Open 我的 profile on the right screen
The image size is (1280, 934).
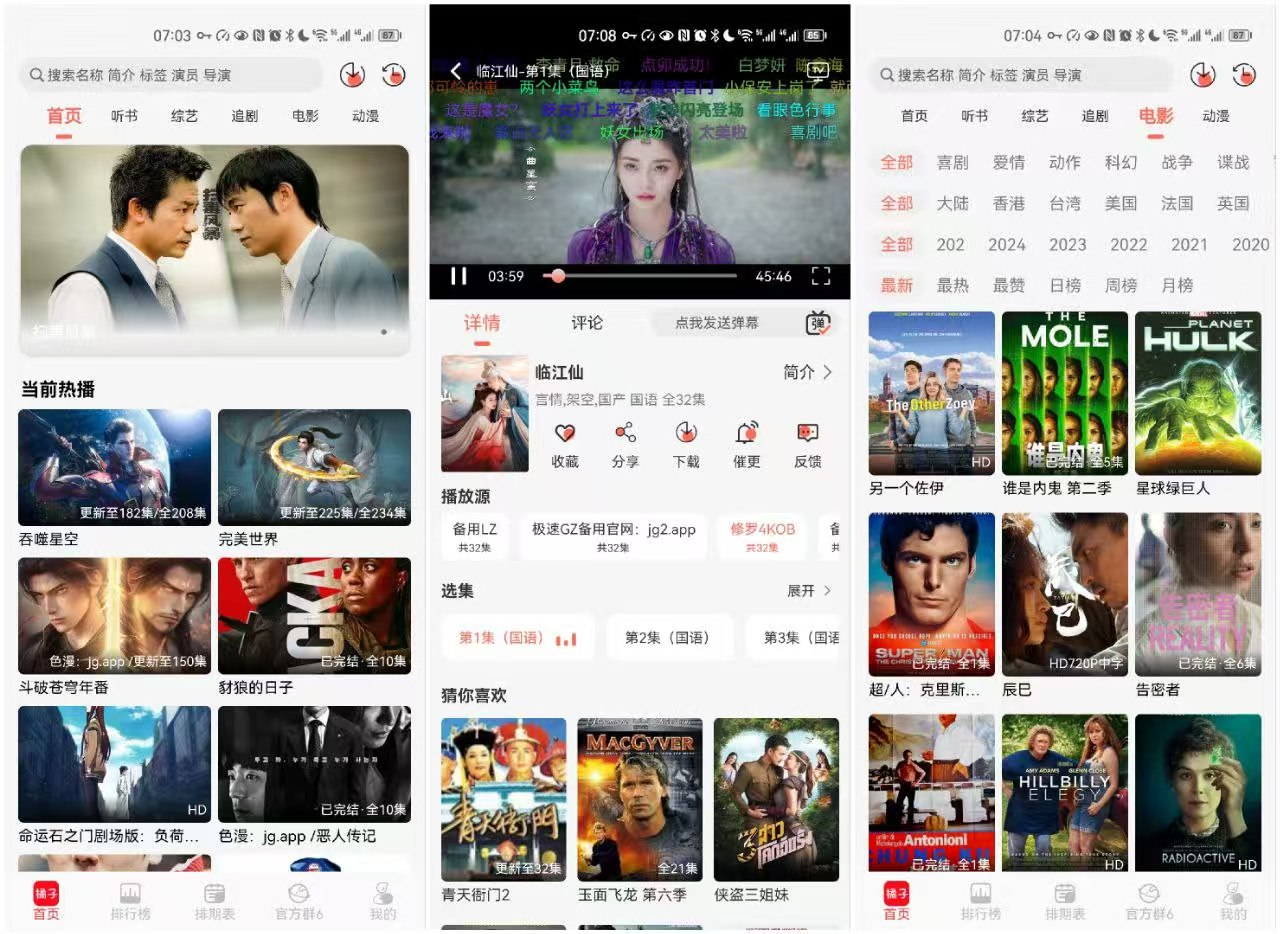point(1233,901)
